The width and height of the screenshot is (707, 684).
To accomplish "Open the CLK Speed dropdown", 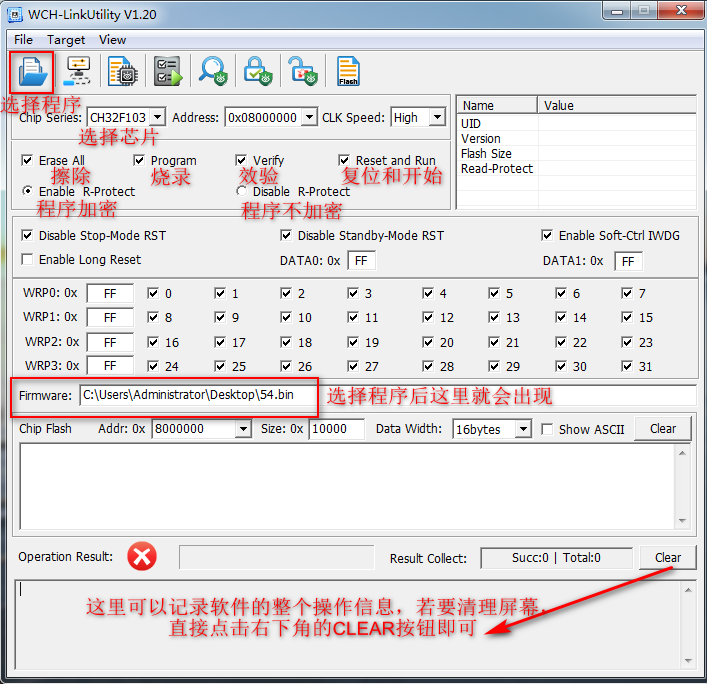I will tap(437, 117).
